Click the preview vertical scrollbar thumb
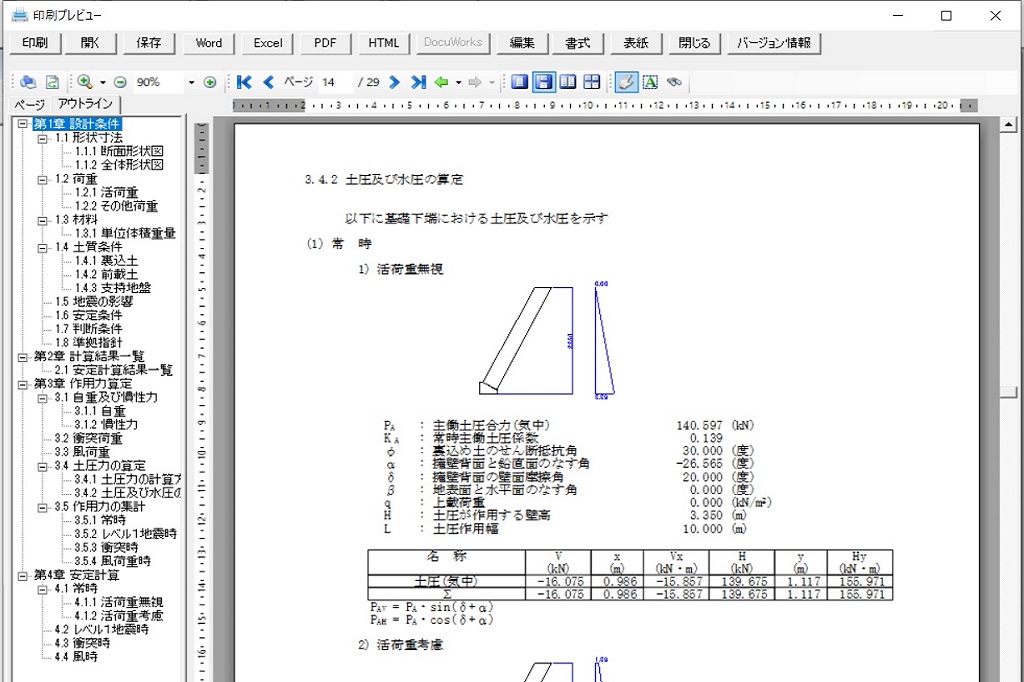 pos(1008,391)
